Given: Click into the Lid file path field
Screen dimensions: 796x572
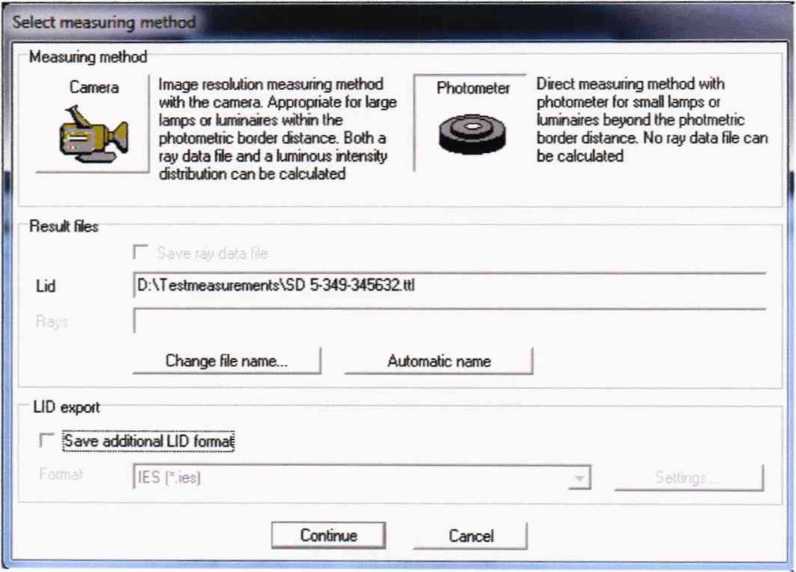Looking at the screenshot, I should tap(448, 286).
